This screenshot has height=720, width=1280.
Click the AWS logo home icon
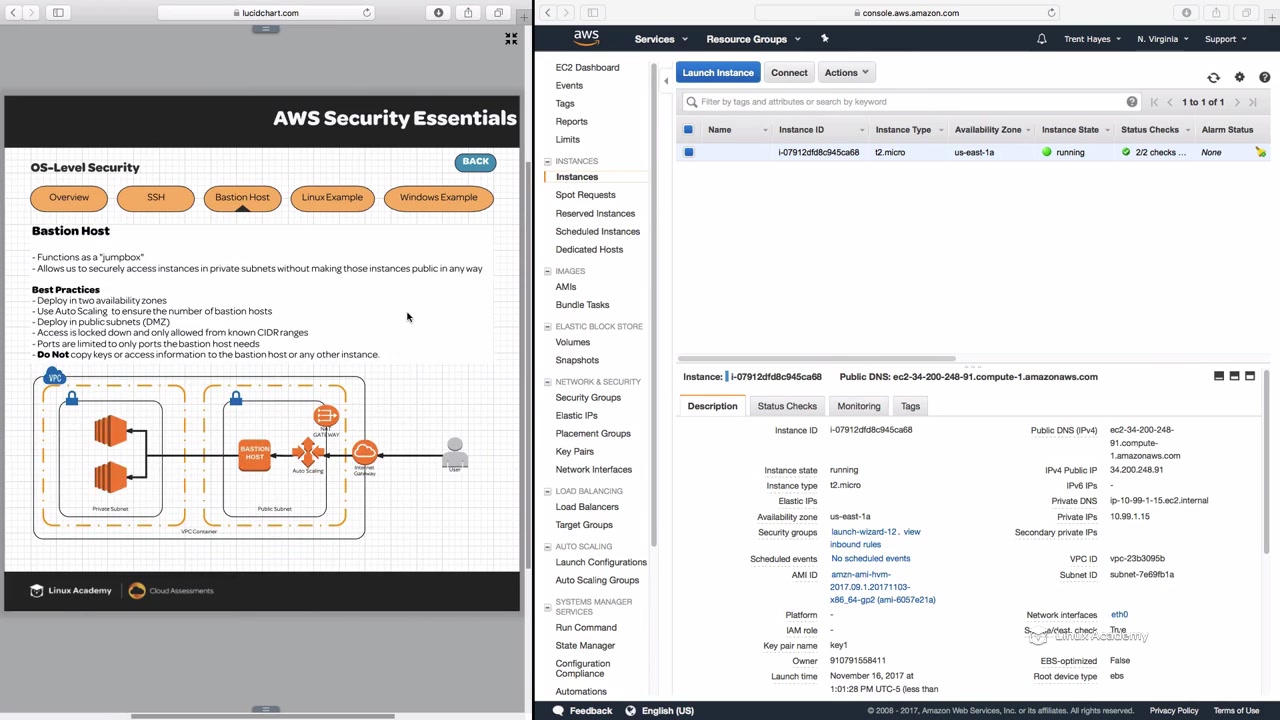(586, 38)
